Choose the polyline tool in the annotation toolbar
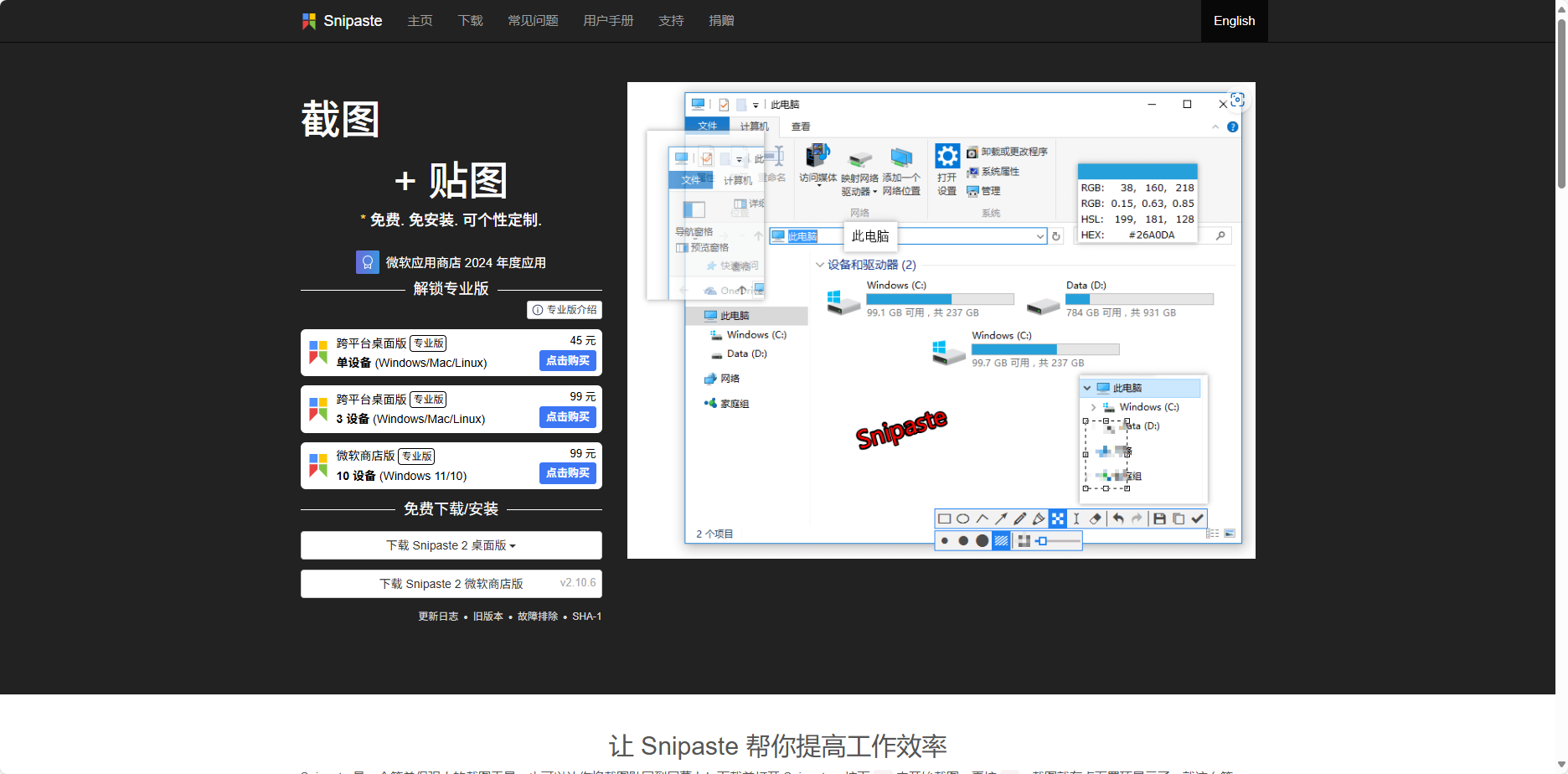 click(x=983, y=519)
